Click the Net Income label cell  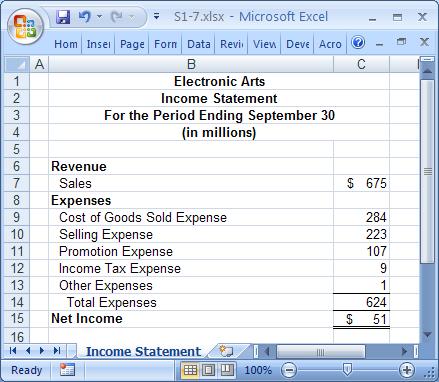(191, 319)
